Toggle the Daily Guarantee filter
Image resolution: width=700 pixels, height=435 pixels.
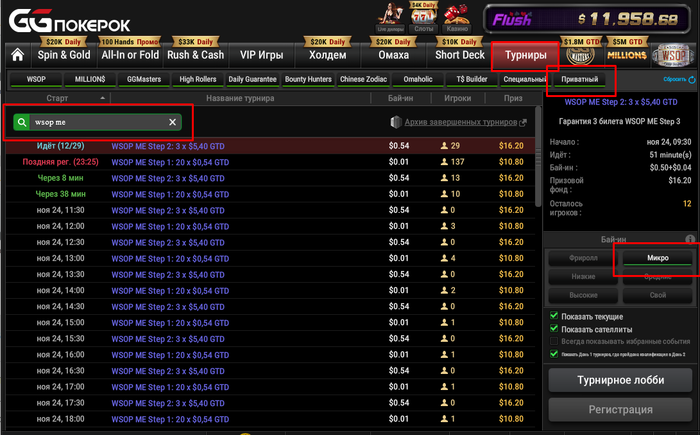point(252,79)
